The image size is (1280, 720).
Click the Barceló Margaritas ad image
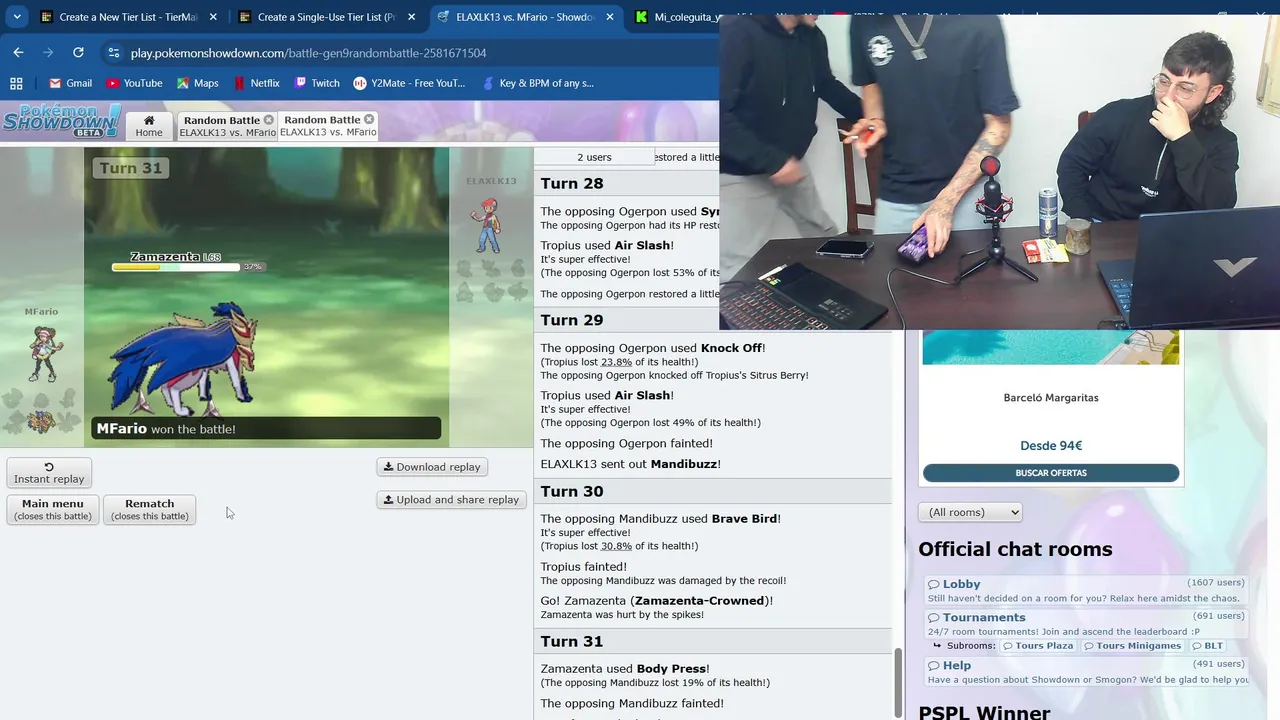1051,348
